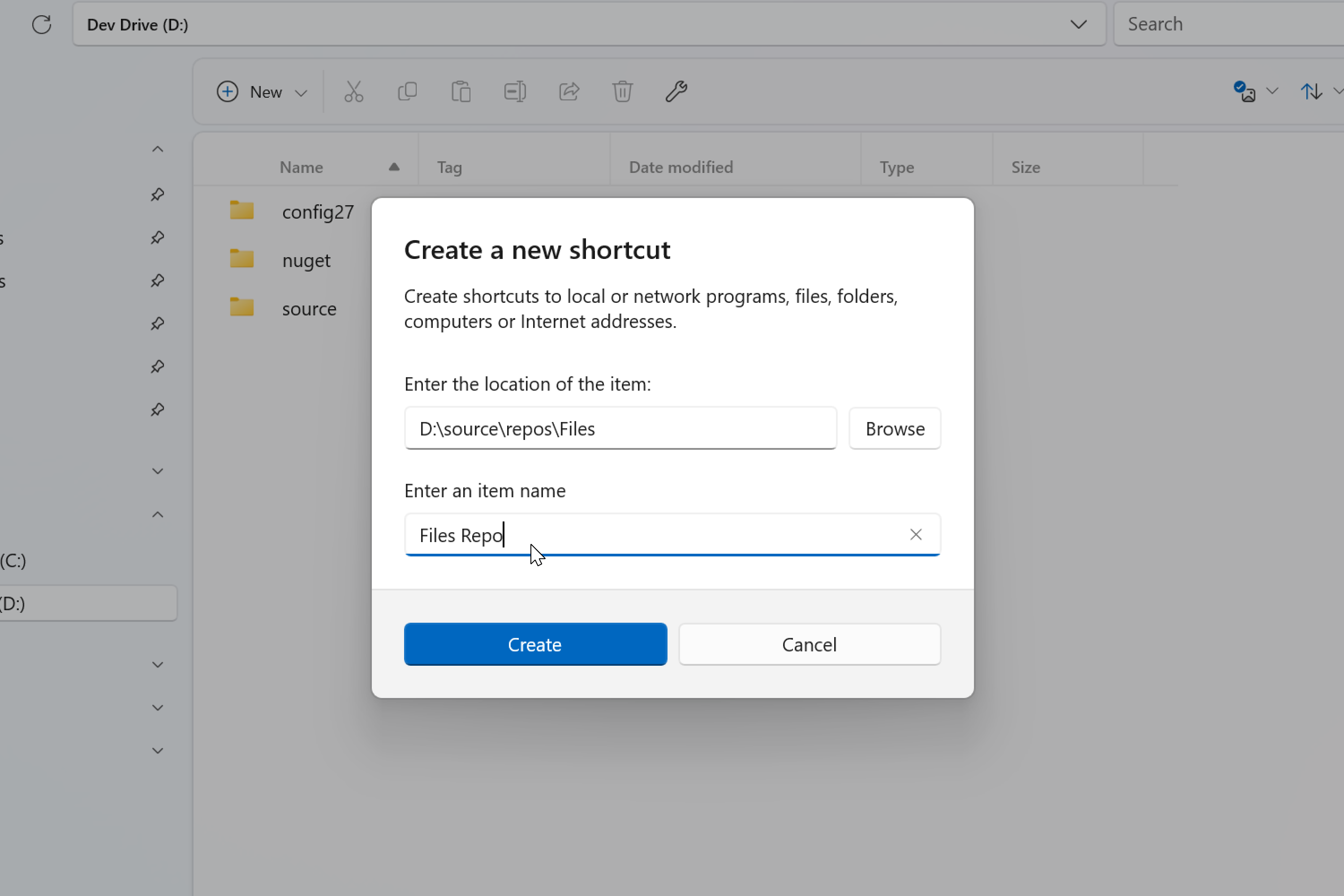Click the search box

click(x=1228, y=24)
